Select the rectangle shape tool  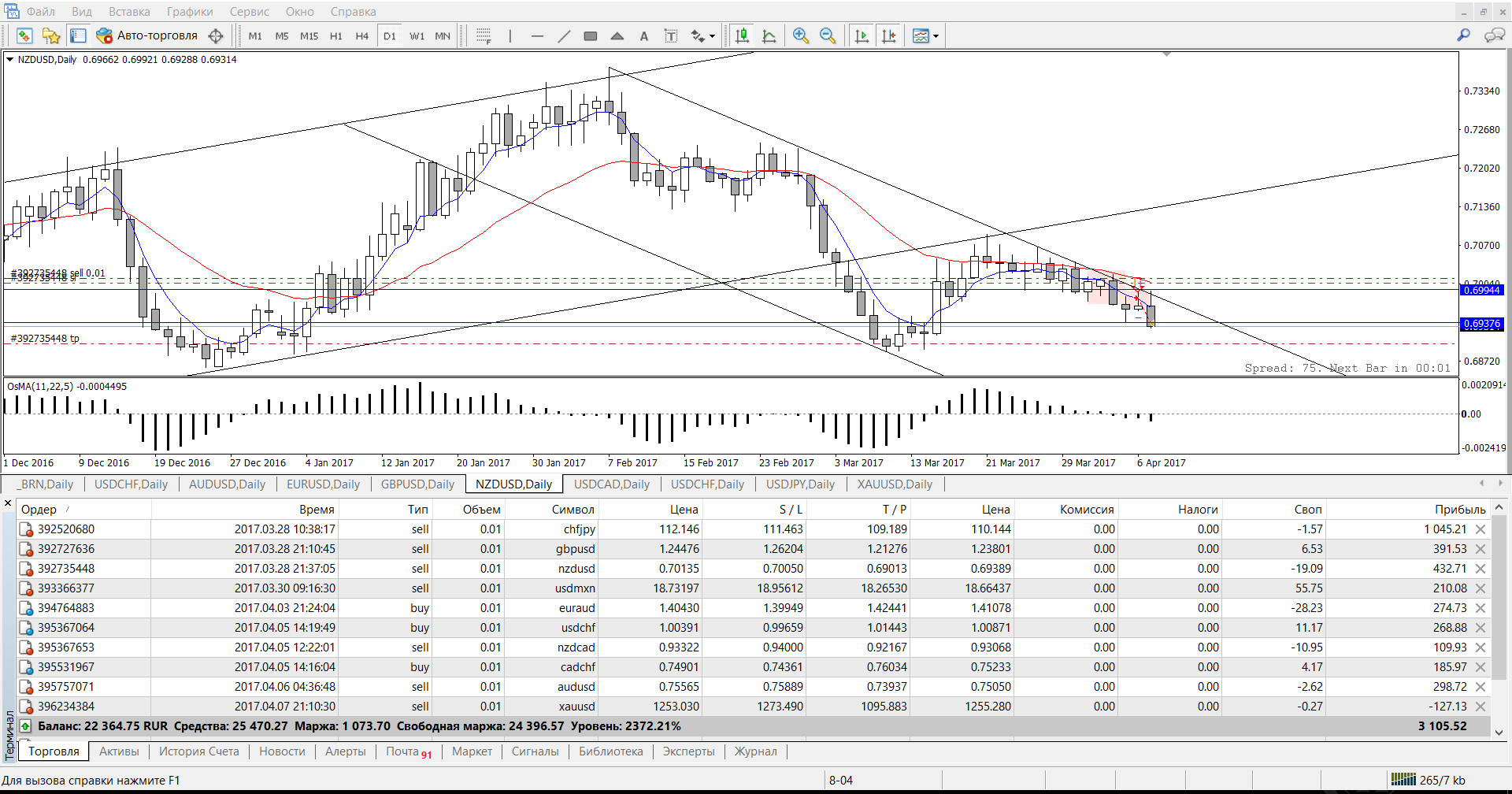[591, 35]
